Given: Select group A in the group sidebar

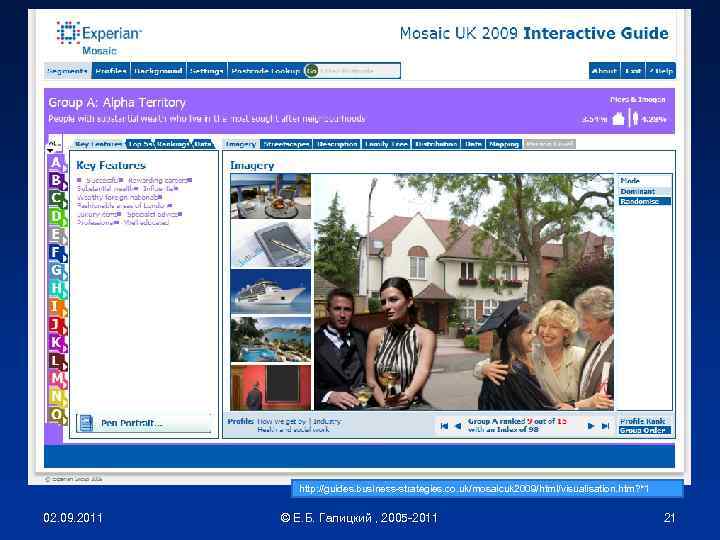Looking at the screenshot, I should coord(57,163).
